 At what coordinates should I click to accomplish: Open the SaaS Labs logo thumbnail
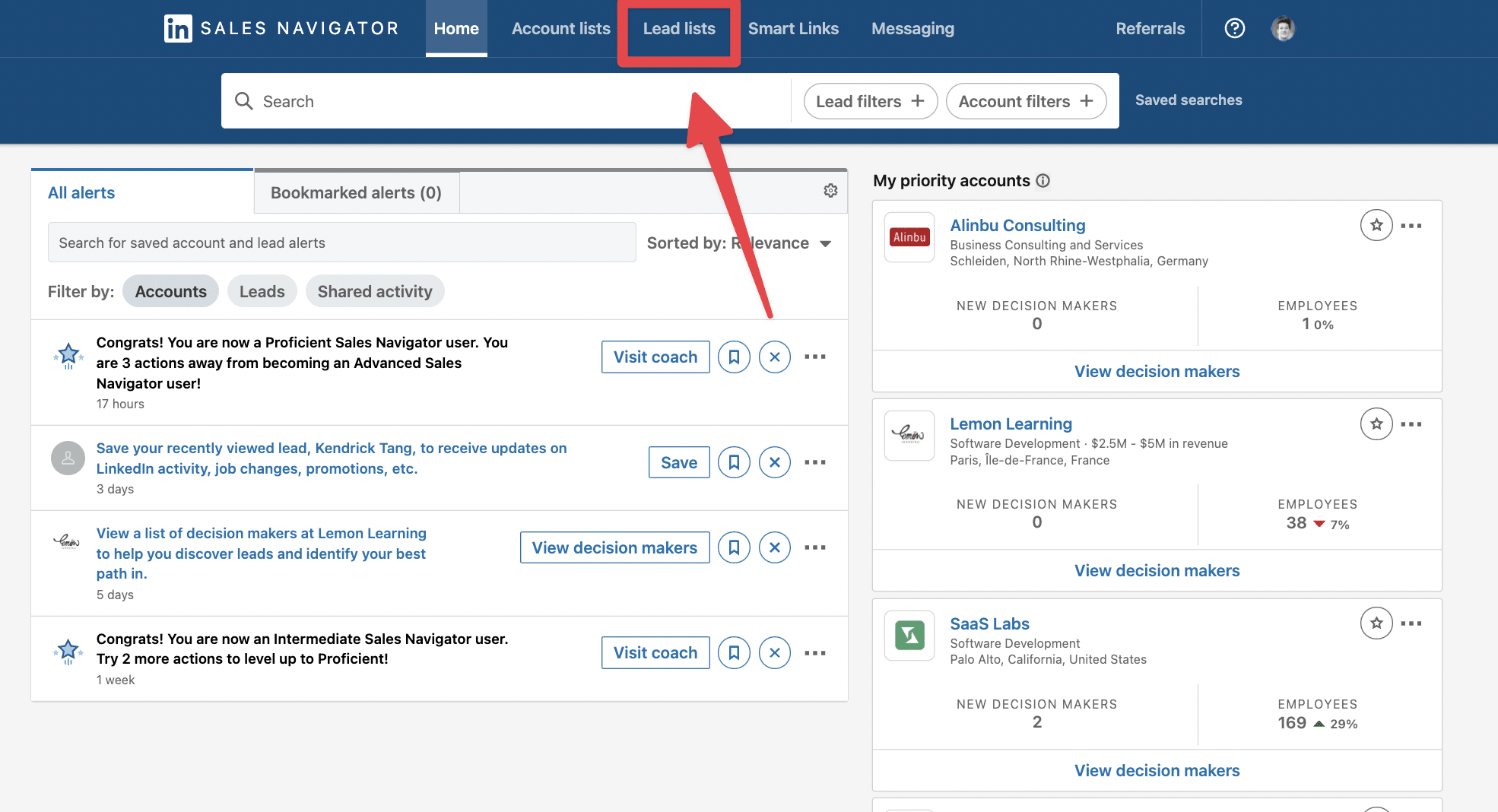[x=909, y=636]
